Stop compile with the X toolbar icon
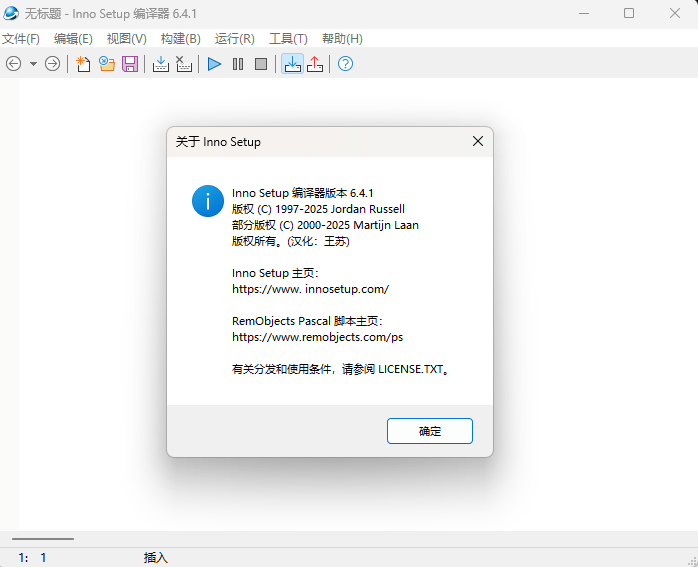 184,64
